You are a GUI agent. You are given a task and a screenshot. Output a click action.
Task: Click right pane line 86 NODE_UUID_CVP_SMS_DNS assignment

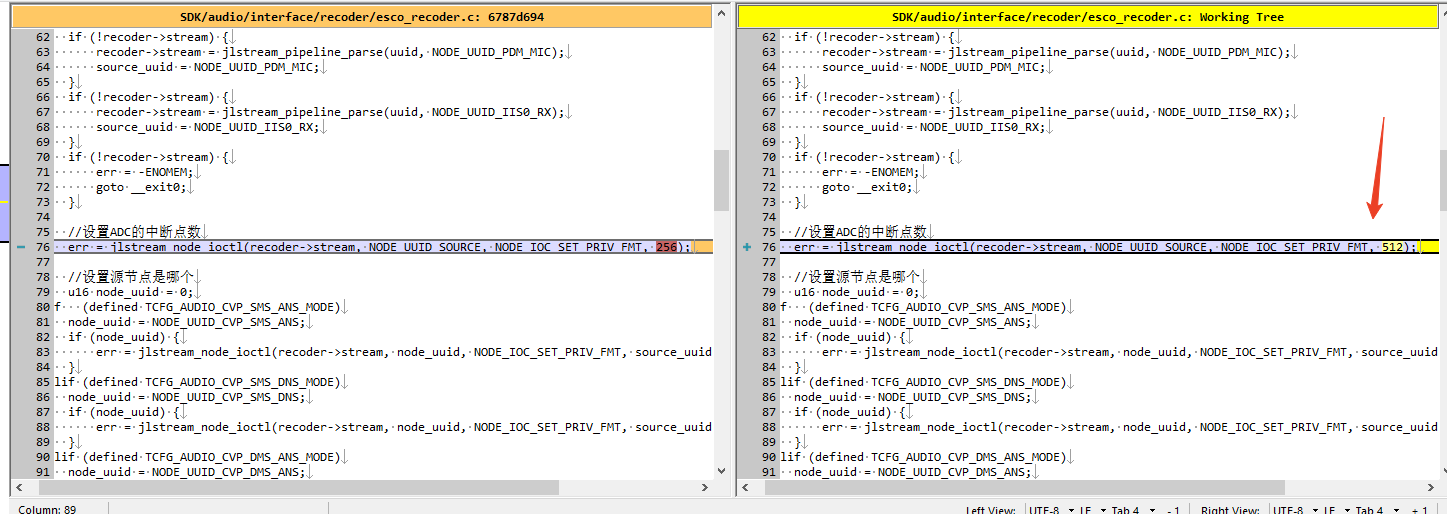pyautogui.click(x=912, y=397)
